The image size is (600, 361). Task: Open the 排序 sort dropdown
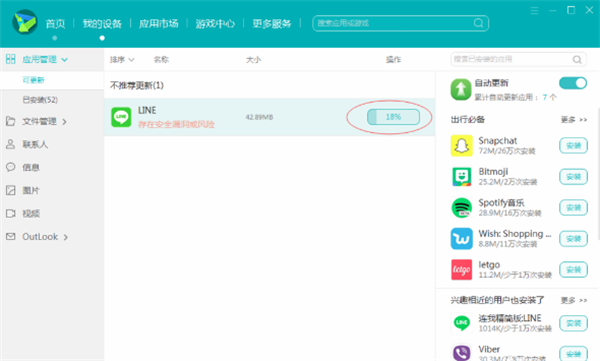pos(122,60)
